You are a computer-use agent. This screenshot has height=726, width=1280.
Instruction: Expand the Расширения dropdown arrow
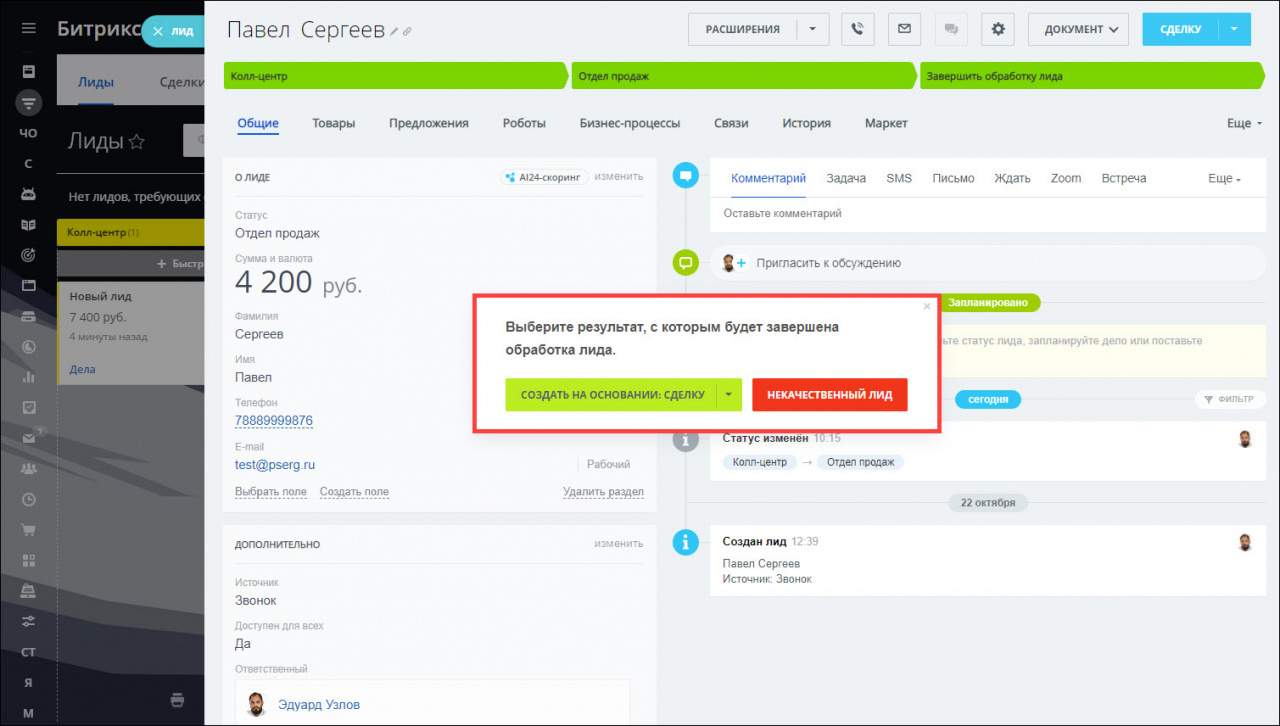coord(813,29)
